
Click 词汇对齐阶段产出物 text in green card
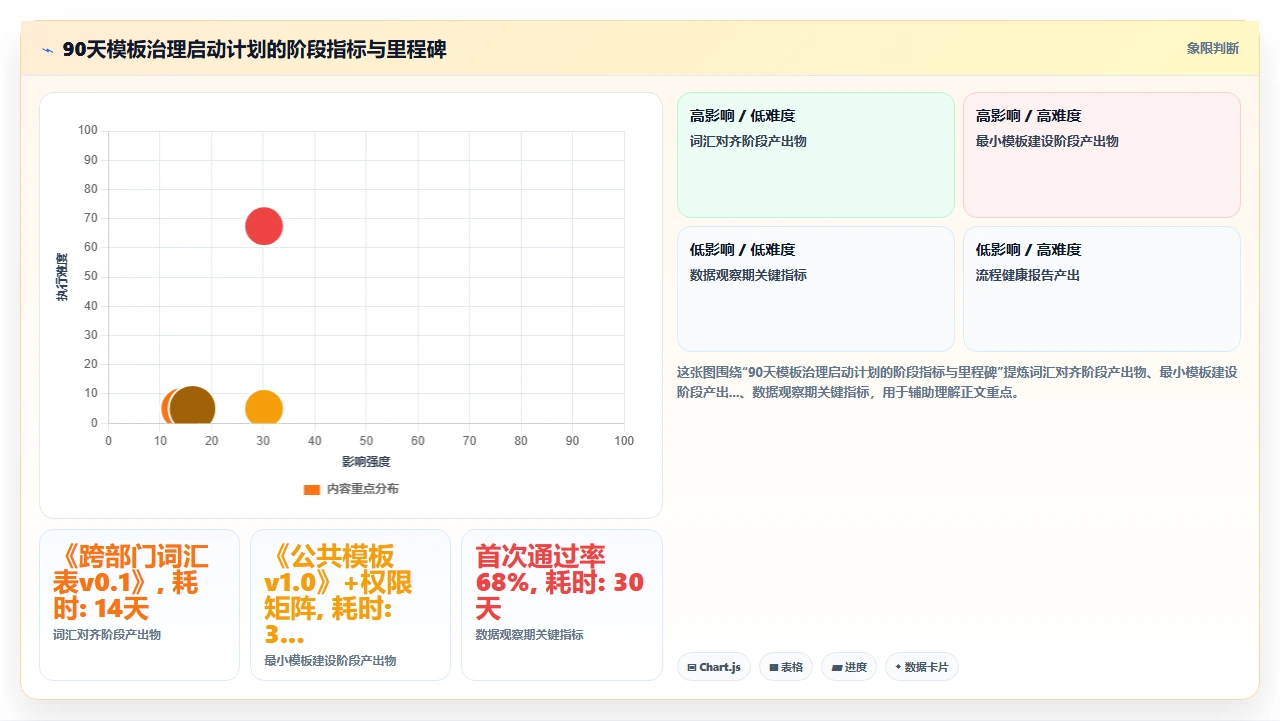(748, 141)
